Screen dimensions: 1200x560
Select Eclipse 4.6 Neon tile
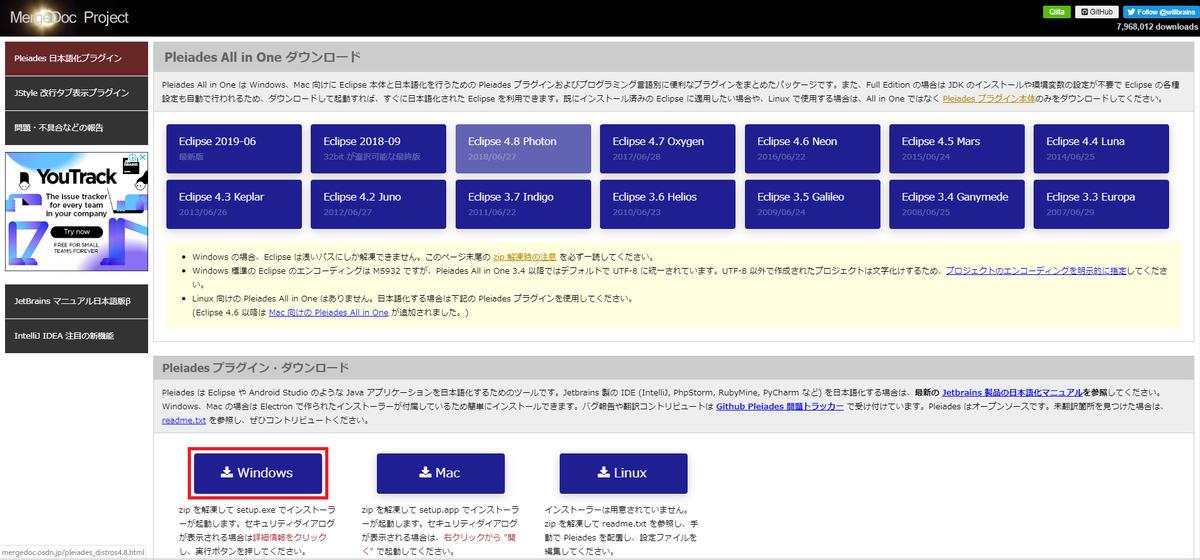[812, 149]
